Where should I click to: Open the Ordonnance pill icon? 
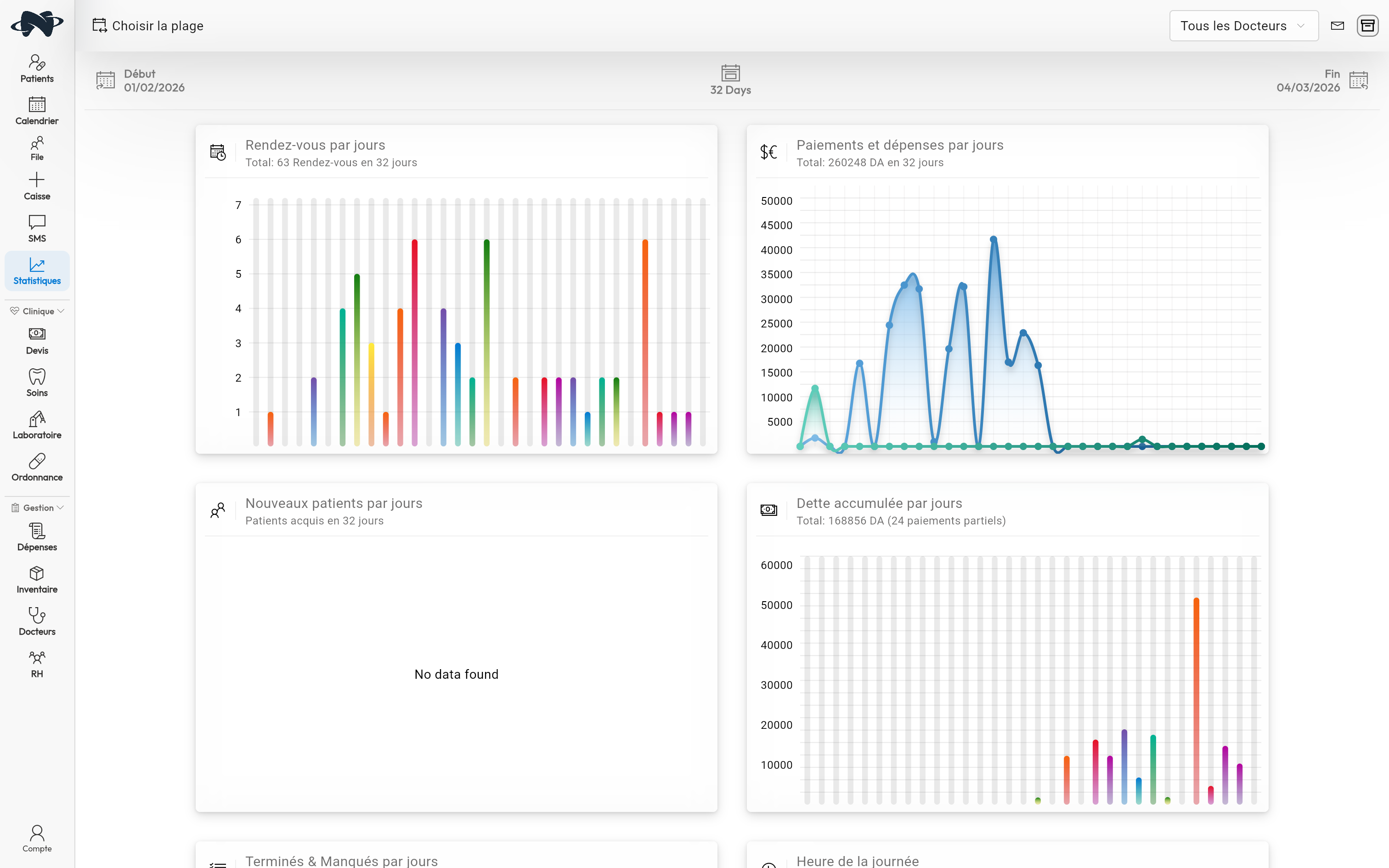(x=37, y=468)
